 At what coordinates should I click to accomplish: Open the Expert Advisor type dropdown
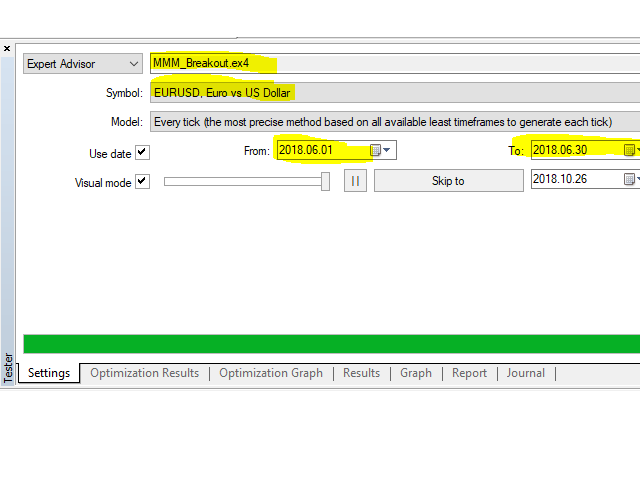(84, 64)
